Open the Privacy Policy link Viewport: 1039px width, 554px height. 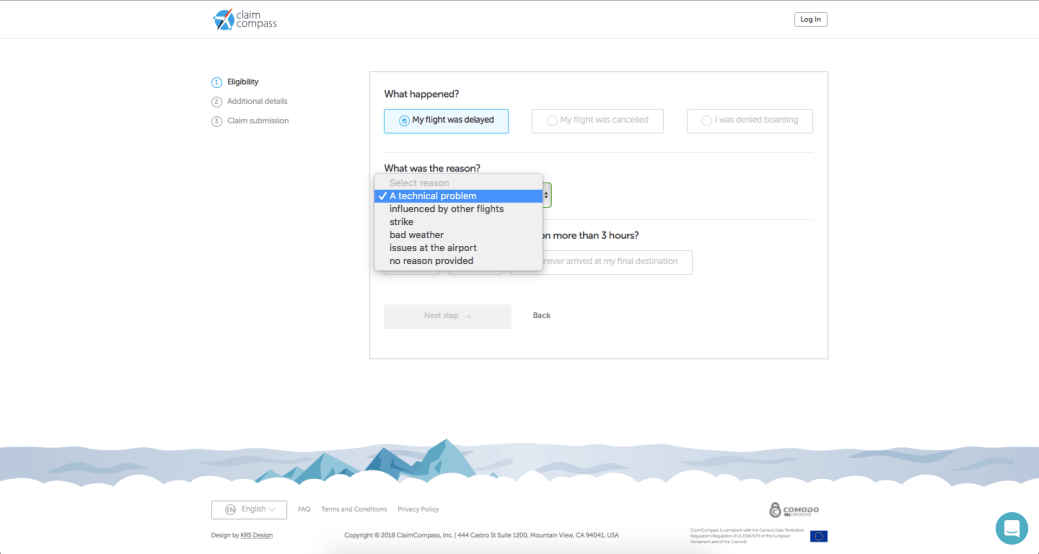[x=418, y=509]
